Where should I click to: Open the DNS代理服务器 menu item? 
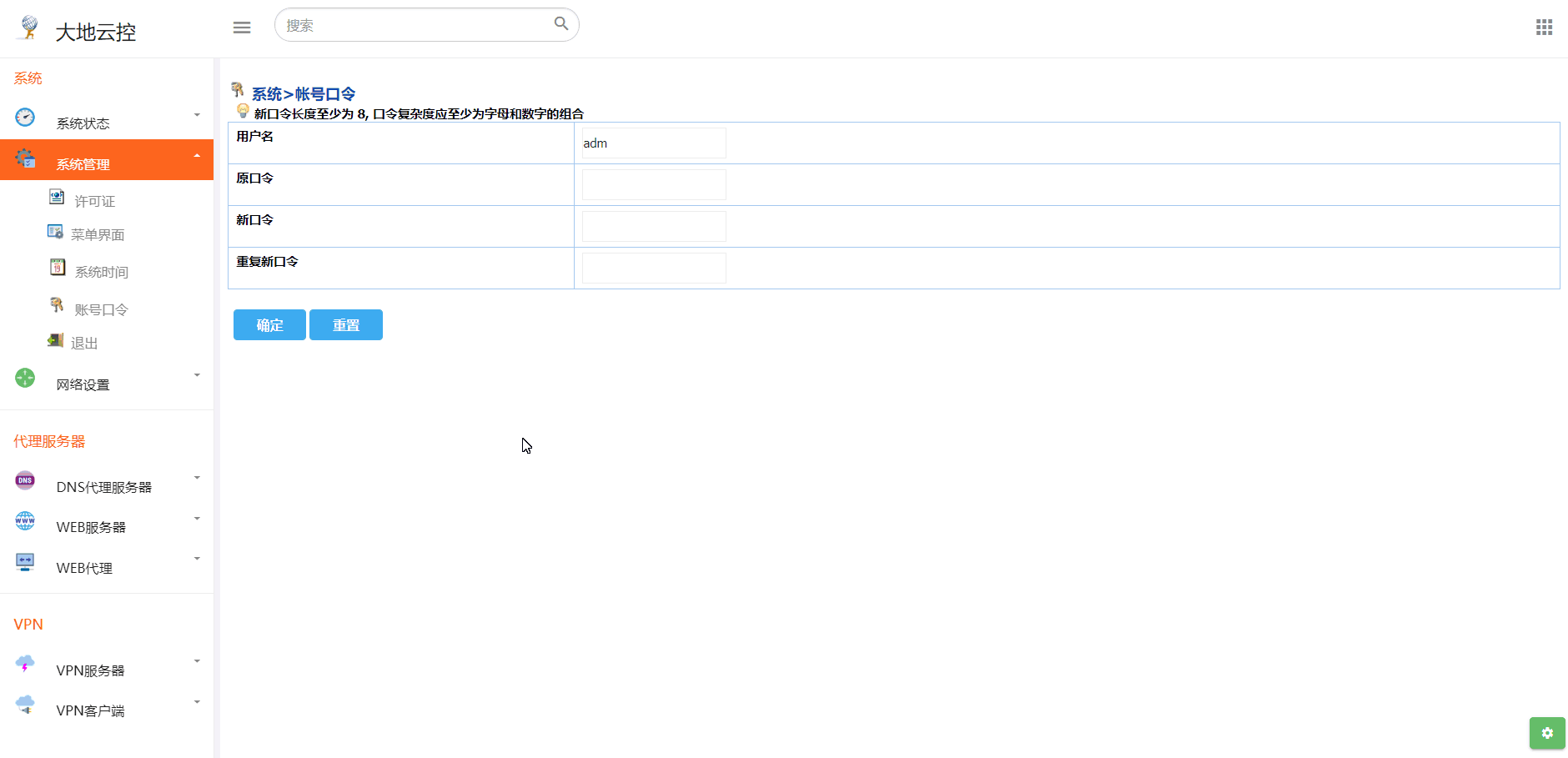pos(107,481)
